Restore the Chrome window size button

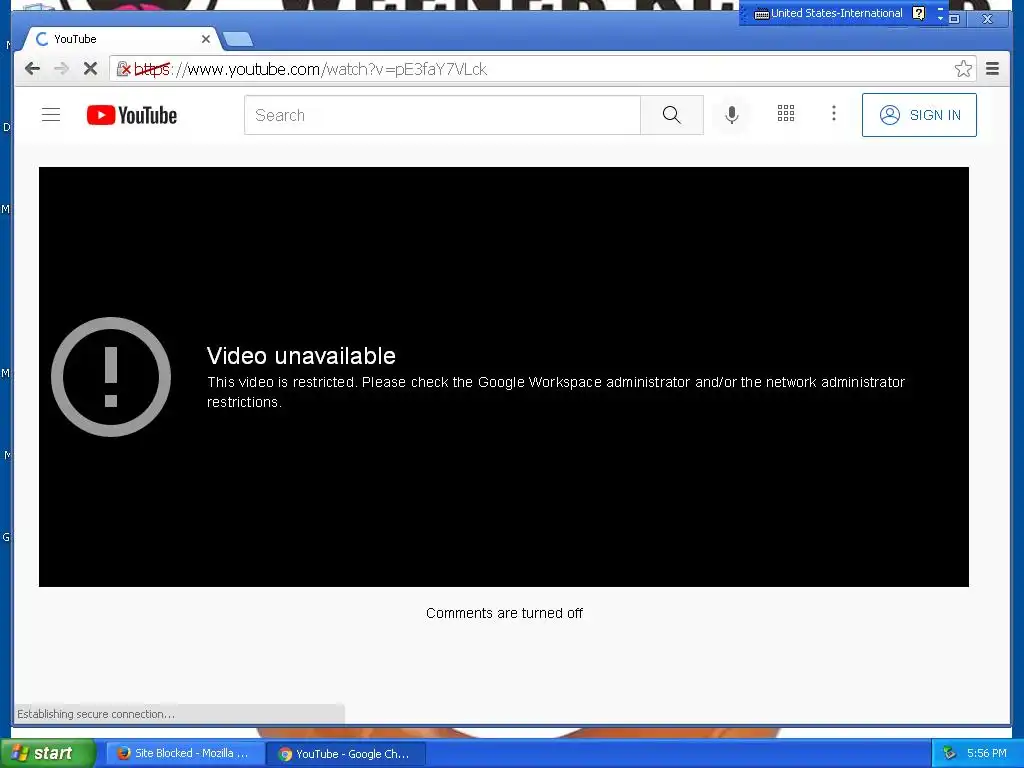[x=954, y=18]
